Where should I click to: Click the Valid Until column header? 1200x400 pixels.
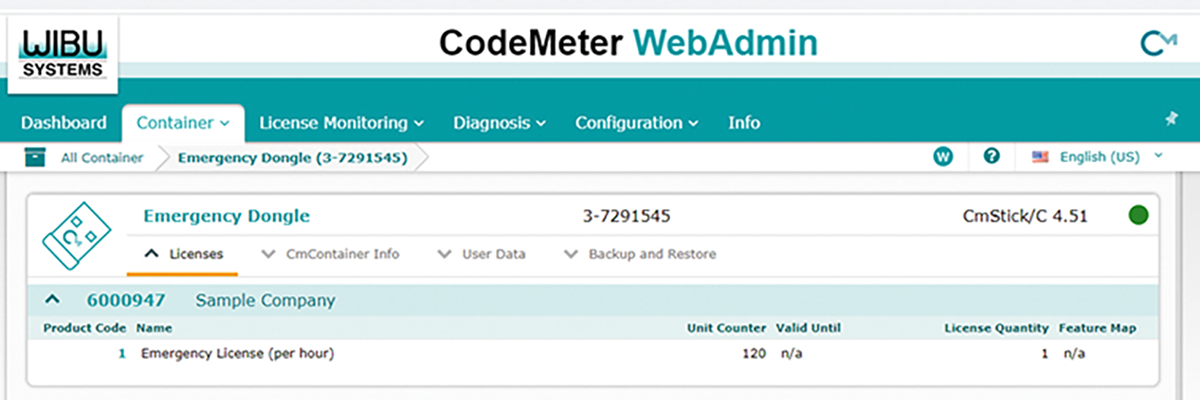click(808, 327)
